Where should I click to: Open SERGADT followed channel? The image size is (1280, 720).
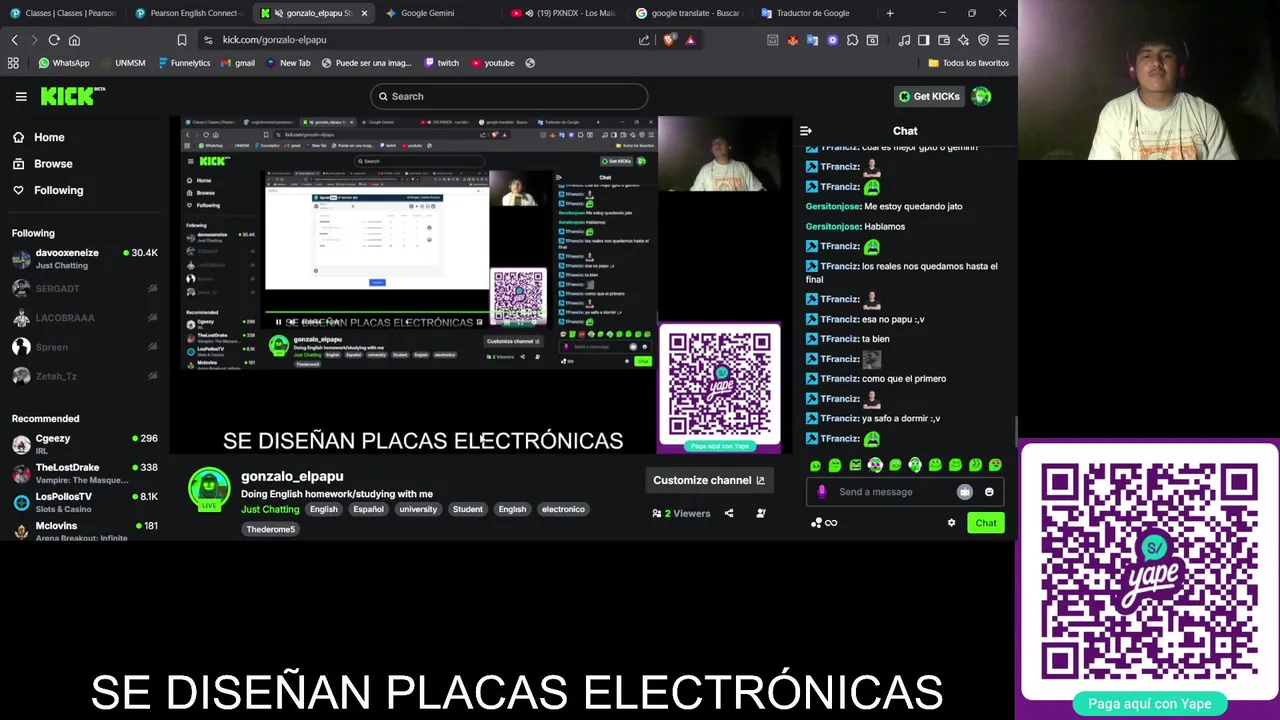coord(85,289)
